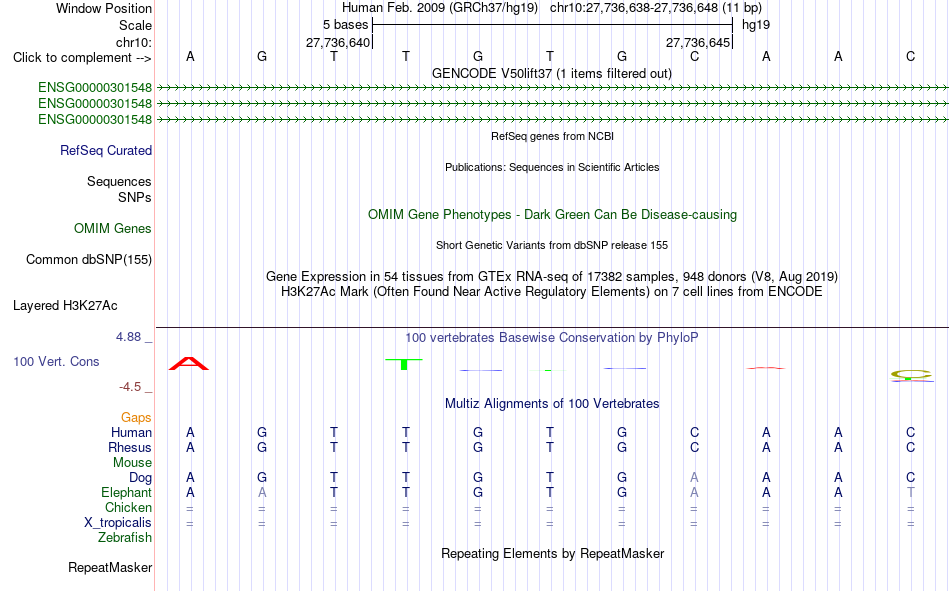Click the Human Feb. 2009 GRCh37/hg19 position title

pyautogui.click(x=552, y=8)
